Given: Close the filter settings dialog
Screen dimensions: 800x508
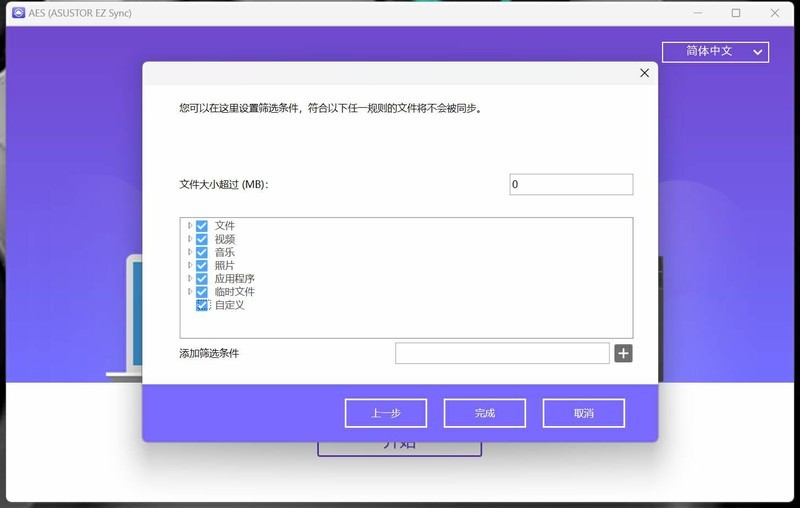Looking at the screenshot, I should [x=644, y=73].
